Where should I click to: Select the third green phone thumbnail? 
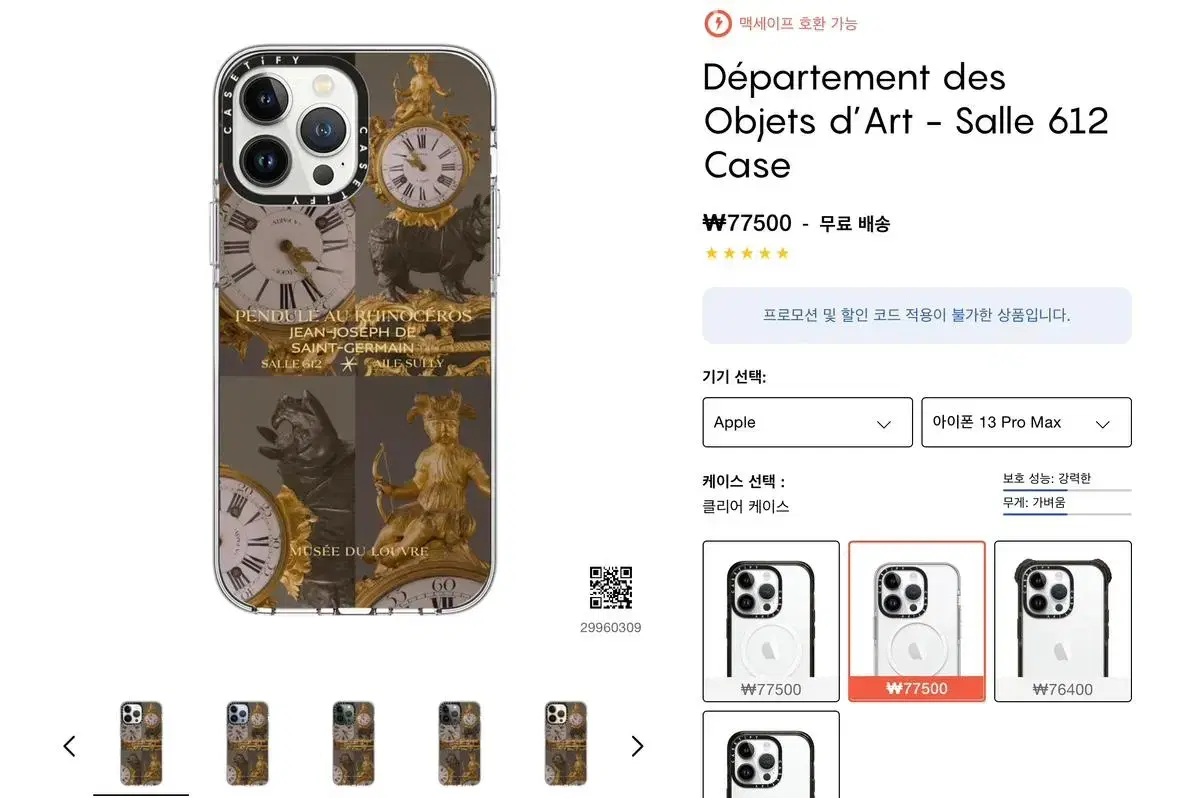(353, 743)
